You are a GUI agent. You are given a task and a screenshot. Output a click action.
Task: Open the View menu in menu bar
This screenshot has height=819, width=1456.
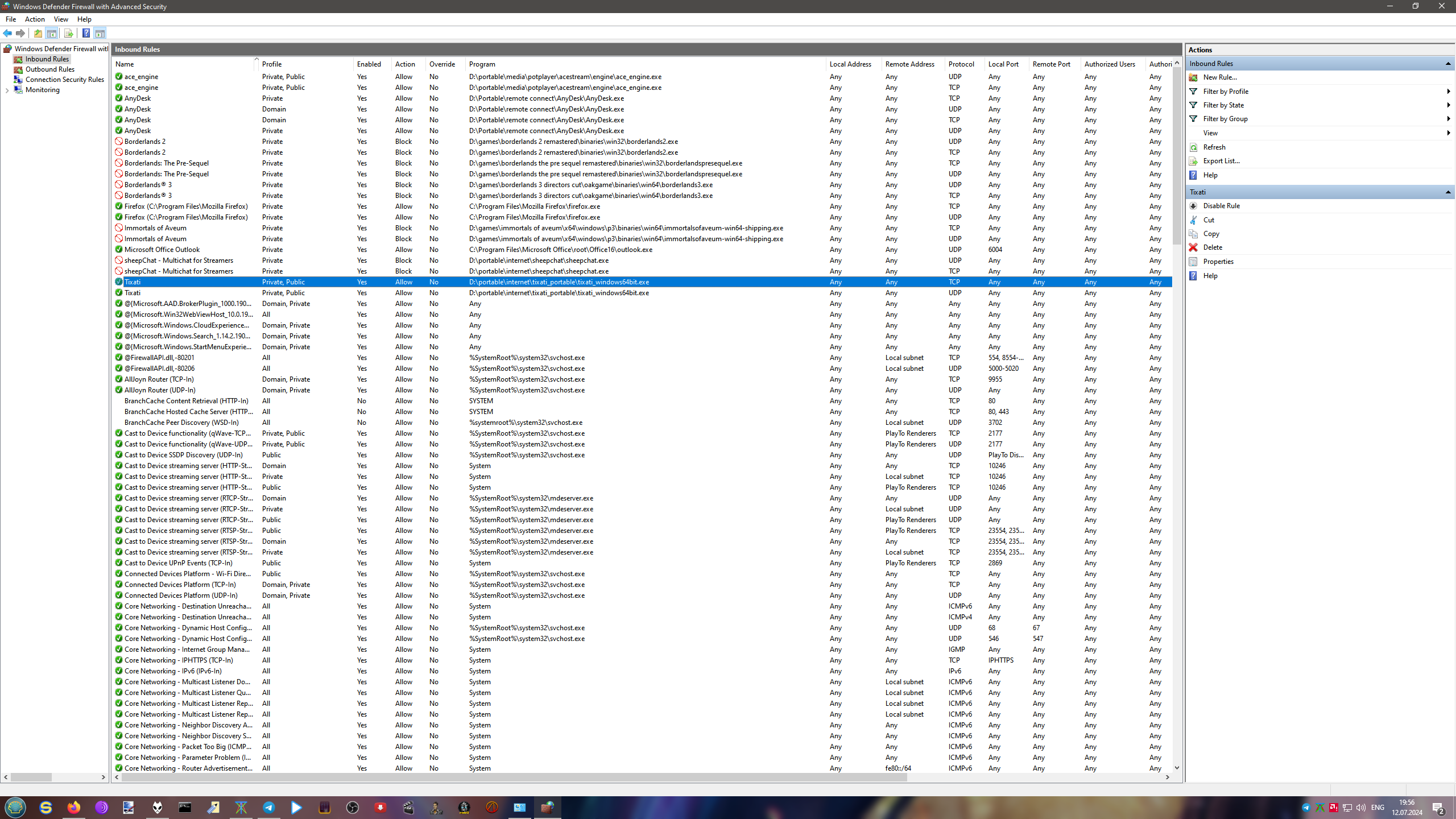[x=61, y=19]
